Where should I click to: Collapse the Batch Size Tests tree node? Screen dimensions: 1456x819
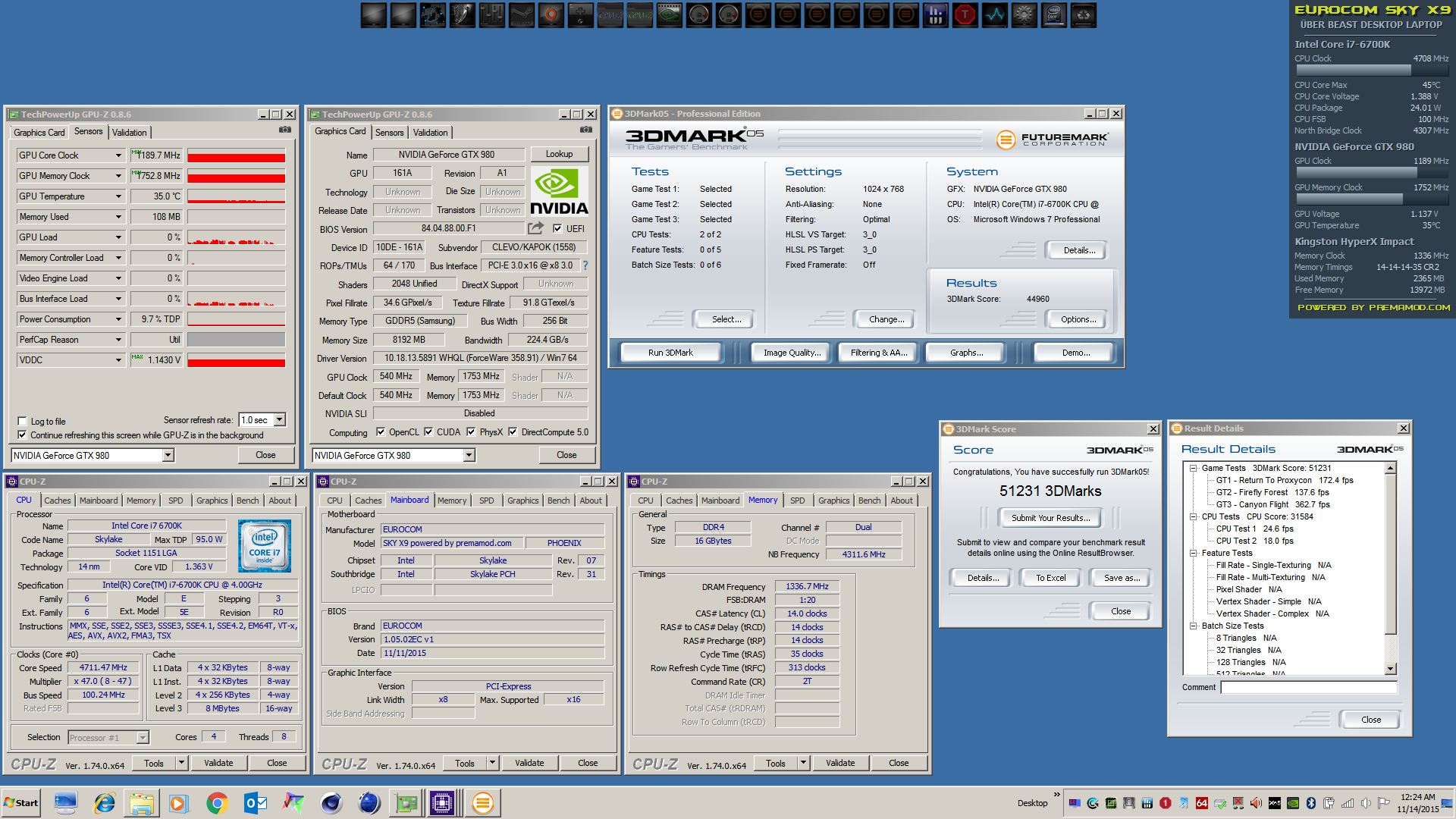pos(1193,626)
